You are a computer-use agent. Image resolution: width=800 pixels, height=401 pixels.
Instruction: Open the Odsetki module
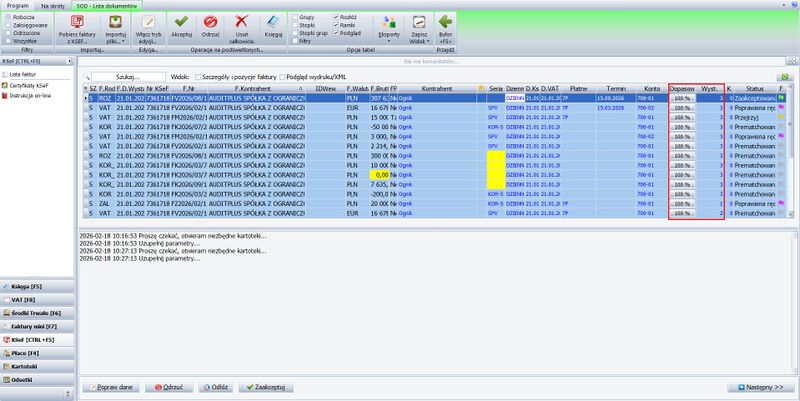pos(37,380)
